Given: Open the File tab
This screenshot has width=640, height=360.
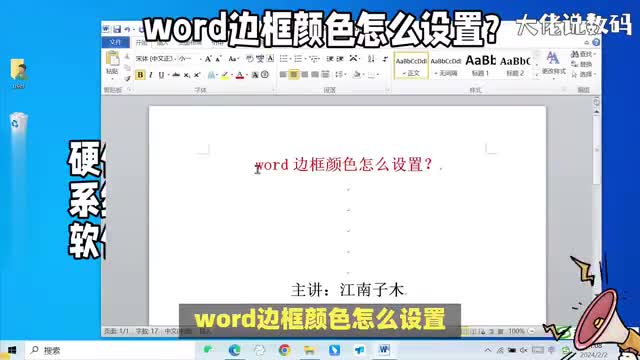Looking at the screenshot, I should tap(116, 42).
